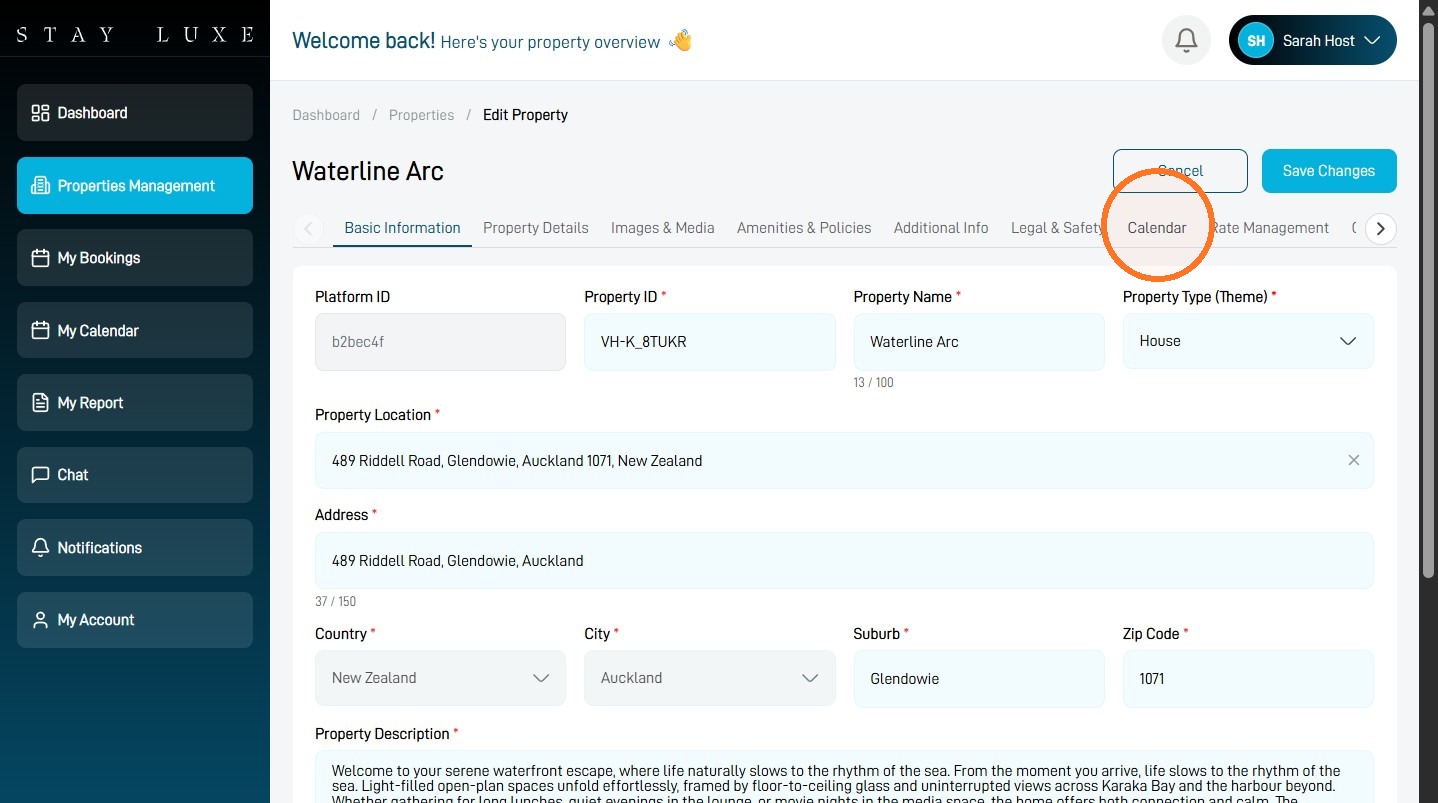Click the Dashboard breadcrumb link
Viewport: 1438px width, 803px height.
click(x=326, y=115)
